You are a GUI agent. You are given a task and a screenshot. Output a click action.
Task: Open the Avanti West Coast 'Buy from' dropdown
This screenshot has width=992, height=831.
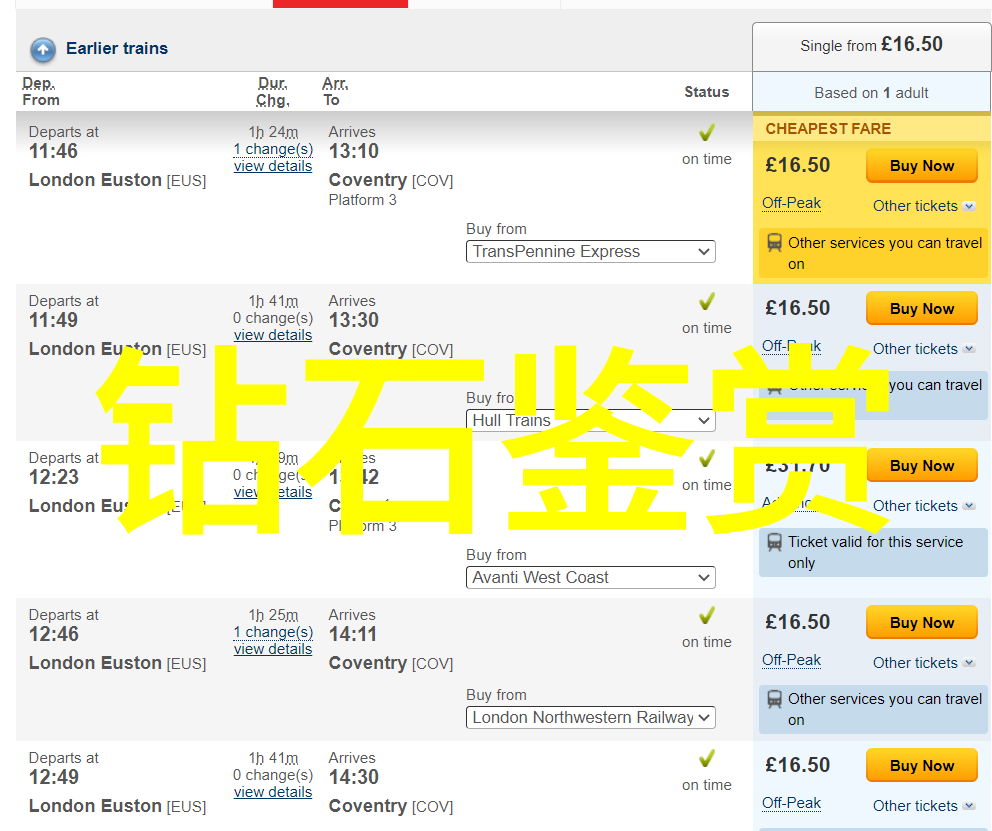[590, 577]
